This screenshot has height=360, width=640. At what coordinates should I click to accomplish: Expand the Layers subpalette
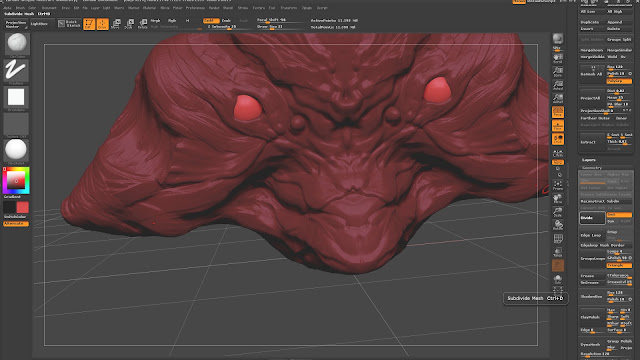pyautogui.click(x=589, y=160)
